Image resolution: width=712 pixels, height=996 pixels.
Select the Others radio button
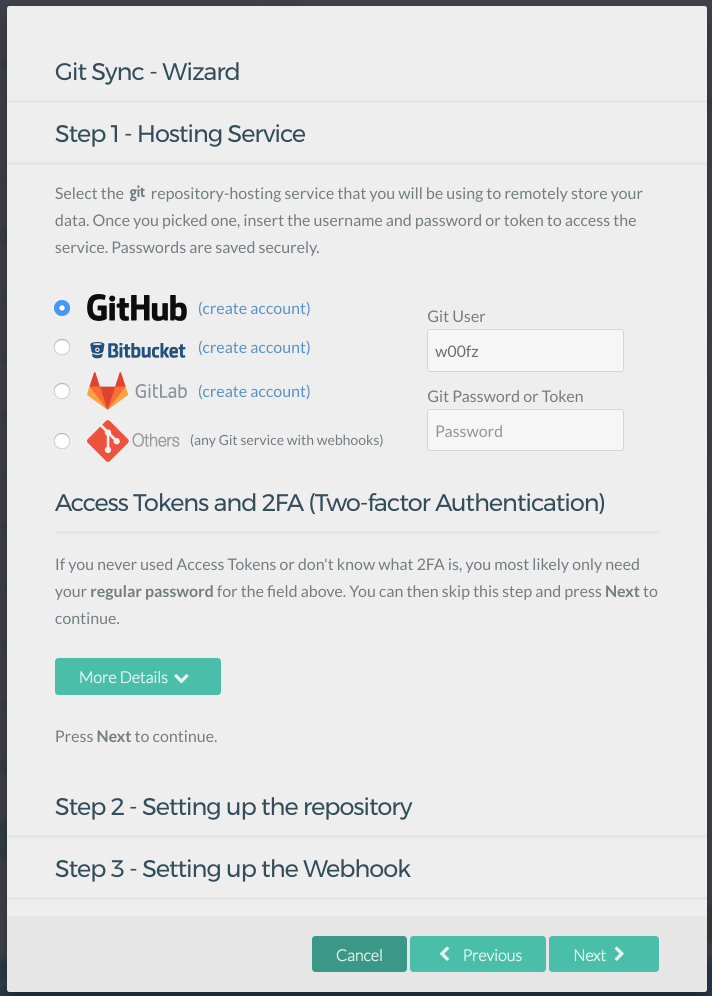62,440
